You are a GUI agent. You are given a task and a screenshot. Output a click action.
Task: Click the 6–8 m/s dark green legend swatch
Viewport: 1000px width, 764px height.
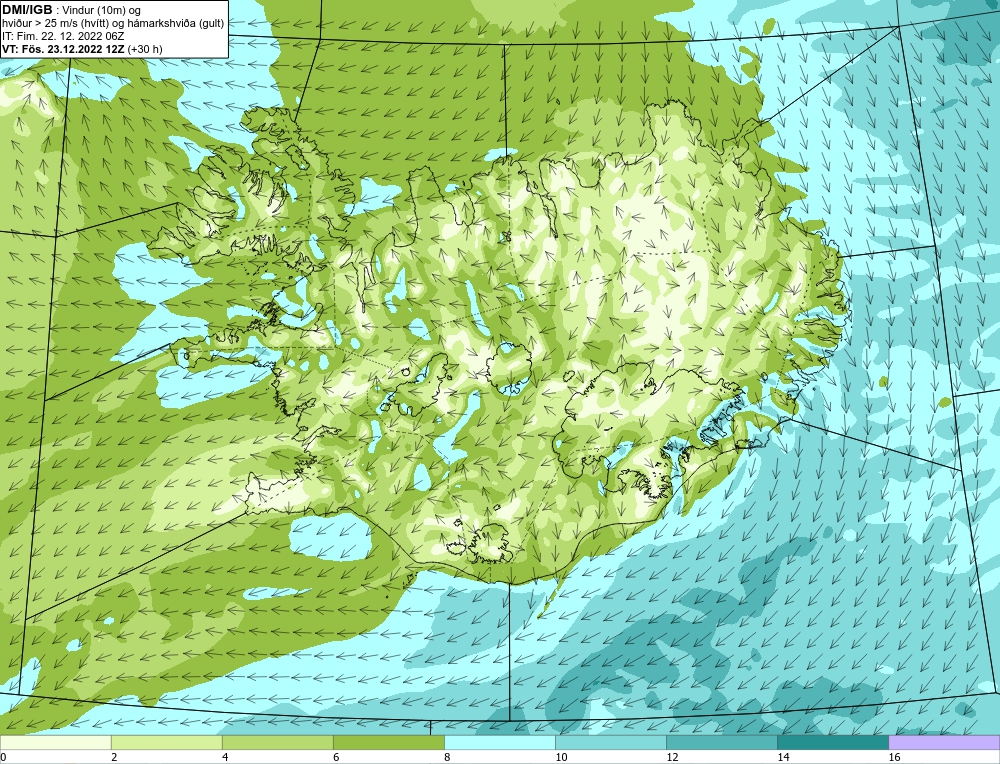[x=388, y=743]
